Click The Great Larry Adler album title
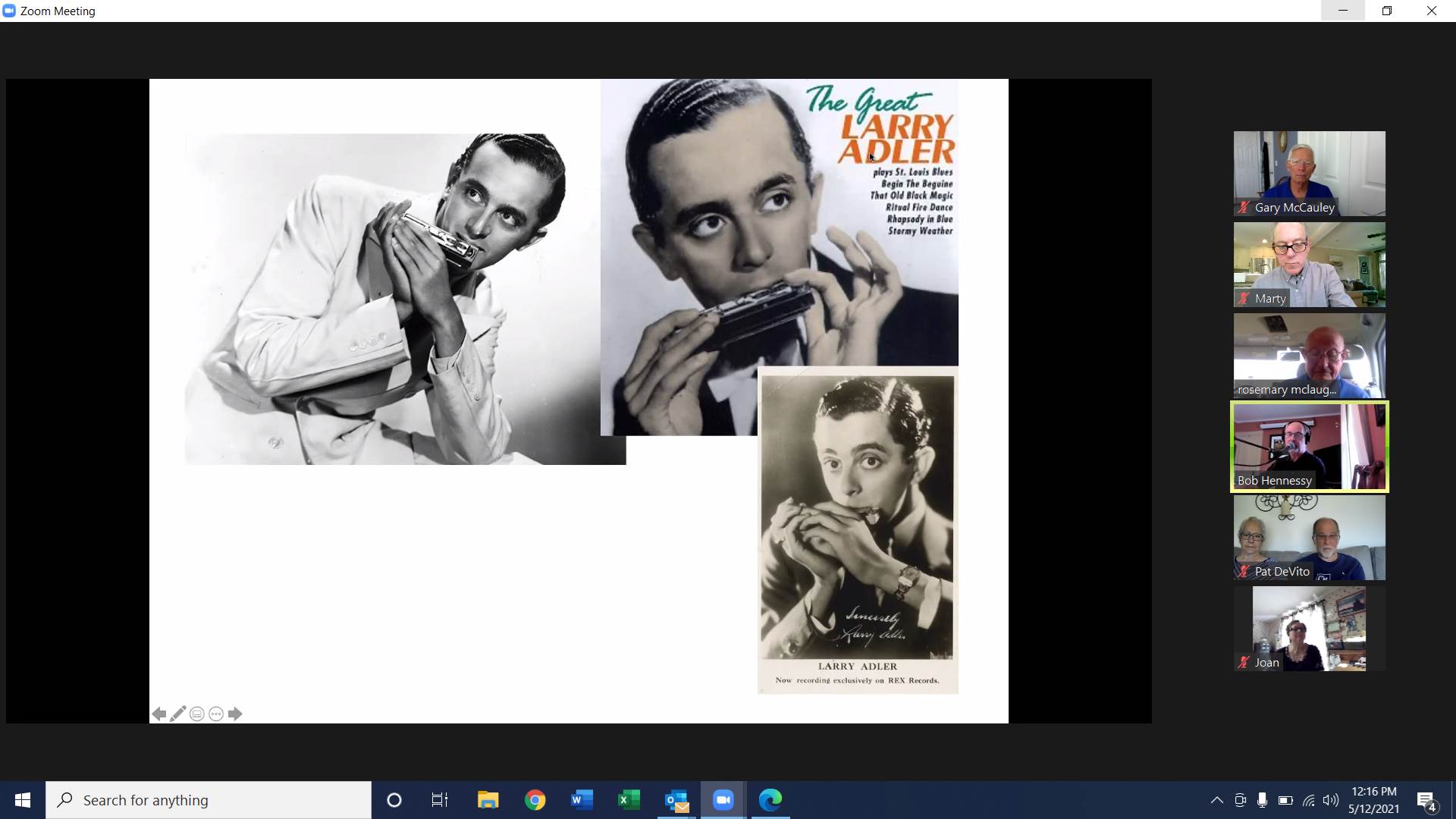The height and width of the screenshot is (819, 1456). pos(881,125)
